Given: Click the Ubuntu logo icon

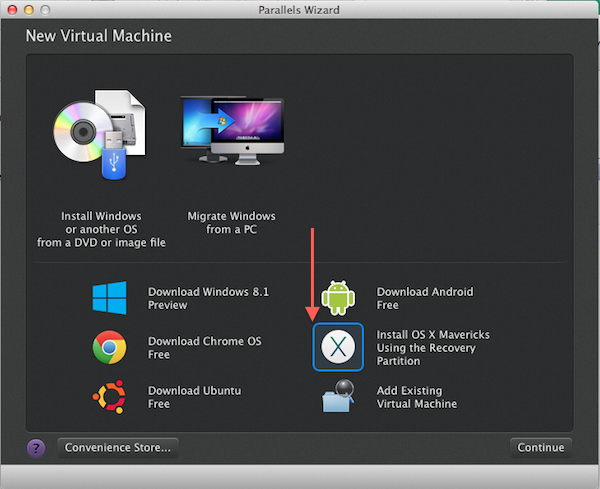Looking at the screenshot, I should coord(109,397).
